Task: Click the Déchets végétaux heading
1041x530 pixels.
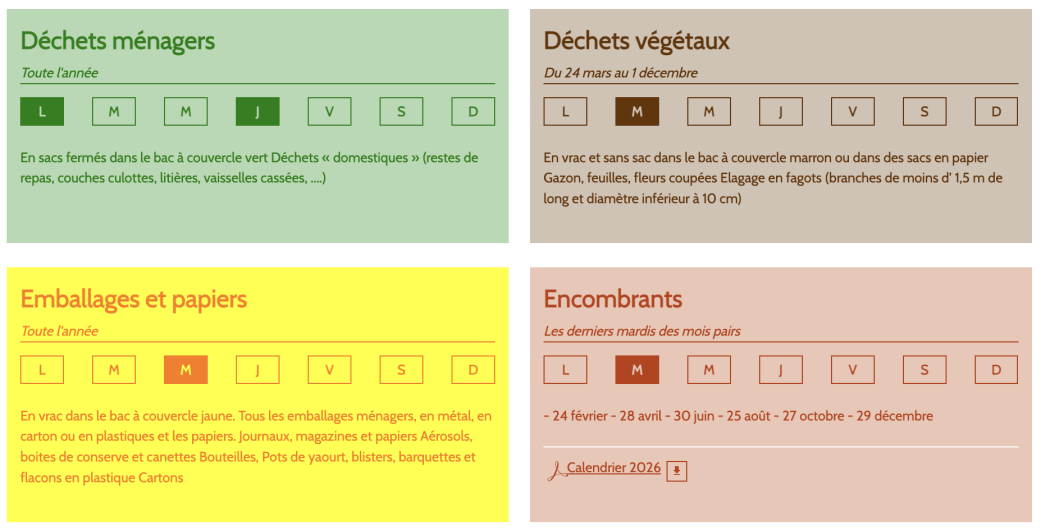Action: tap(637, 41)
